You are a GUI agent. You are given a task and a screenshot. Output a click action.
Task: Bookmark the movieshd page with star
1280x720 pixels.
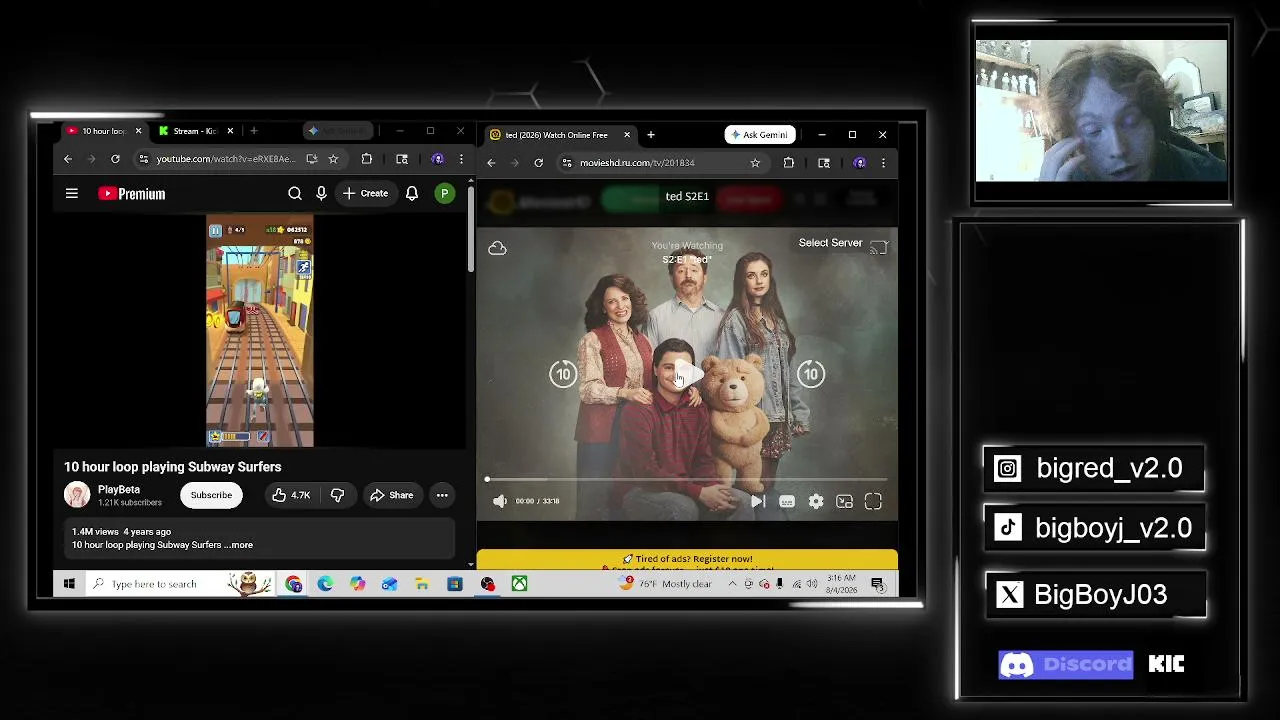point(755,163)
